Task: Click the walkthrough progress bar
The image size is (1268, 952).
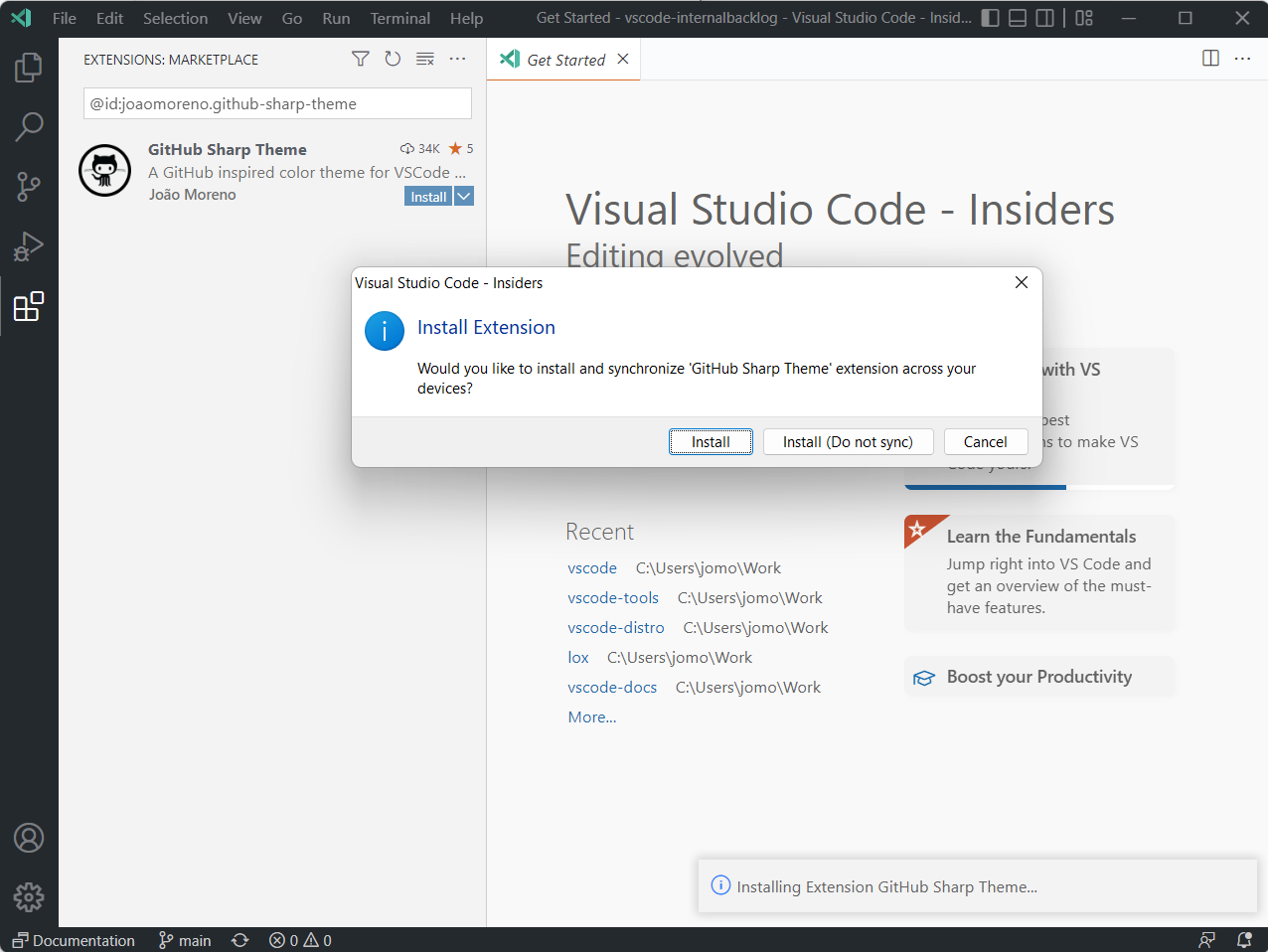Action: (1039, 487)
